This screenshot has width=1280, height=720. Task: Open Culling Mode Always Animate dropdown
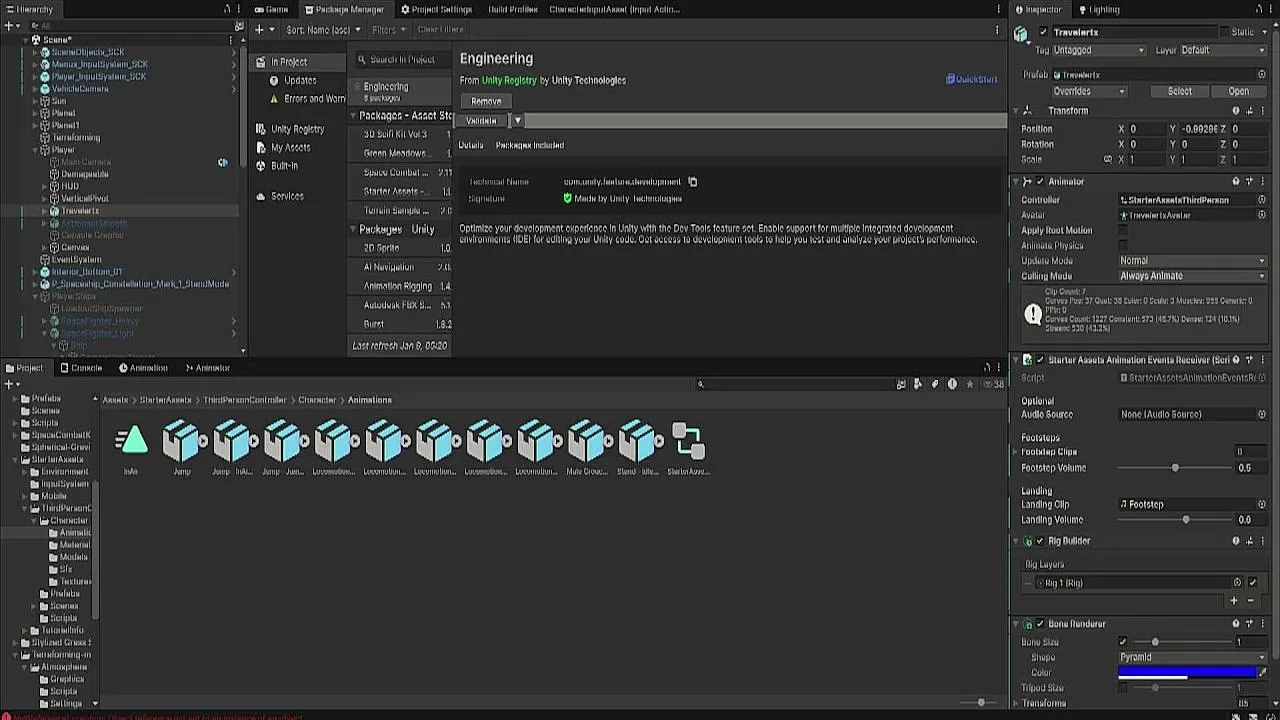(1192, 276)
